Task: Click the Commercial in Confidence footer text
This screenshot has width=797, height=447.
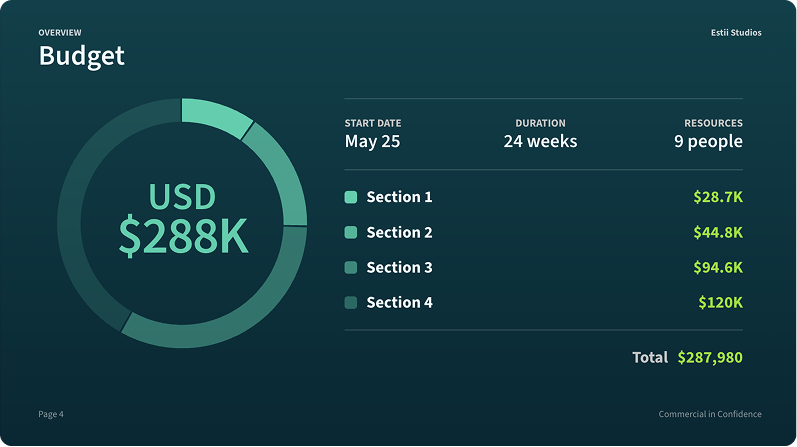Action: point(710,414)
